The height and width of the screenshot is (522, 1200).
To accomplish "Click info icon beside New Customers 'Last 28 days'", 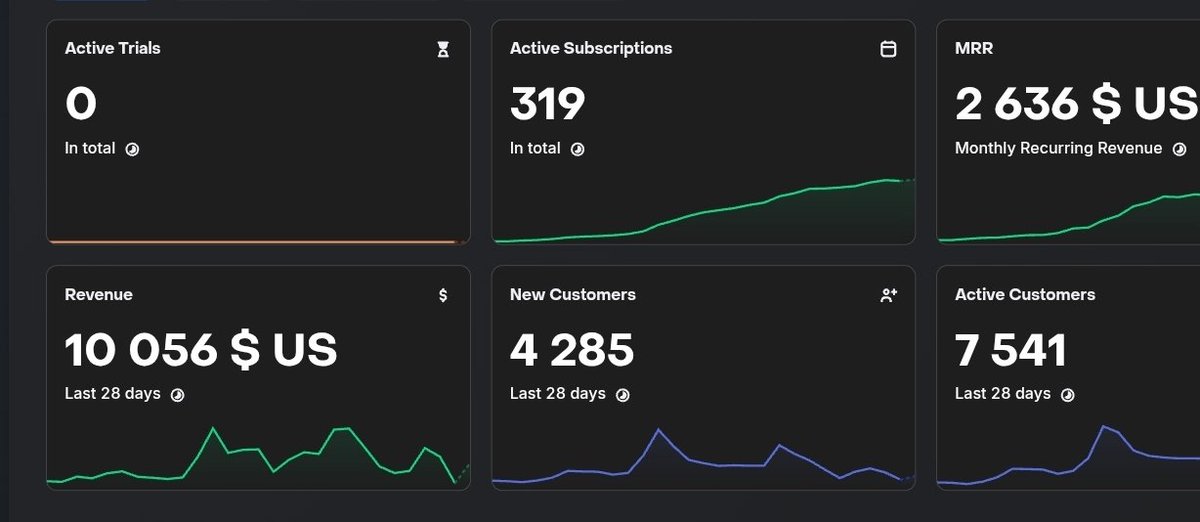I will (x=623, y=395).
